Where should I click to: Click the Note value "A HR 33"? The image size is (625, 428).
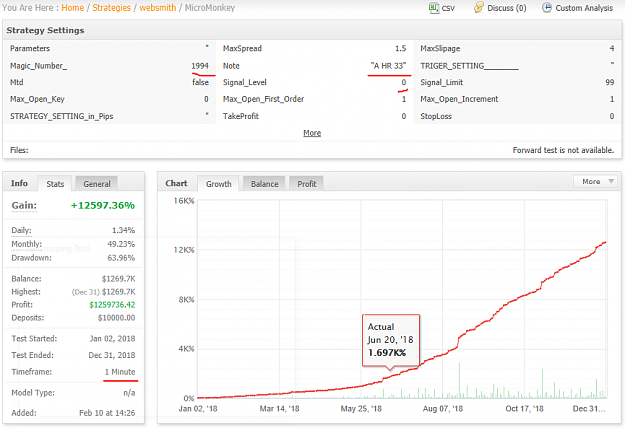(x=388, y=66)
